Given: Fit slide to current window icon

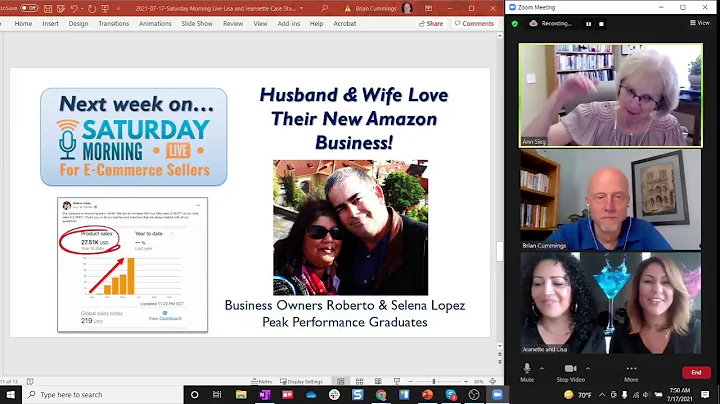Looking at the screenshot, I should 493,381.
